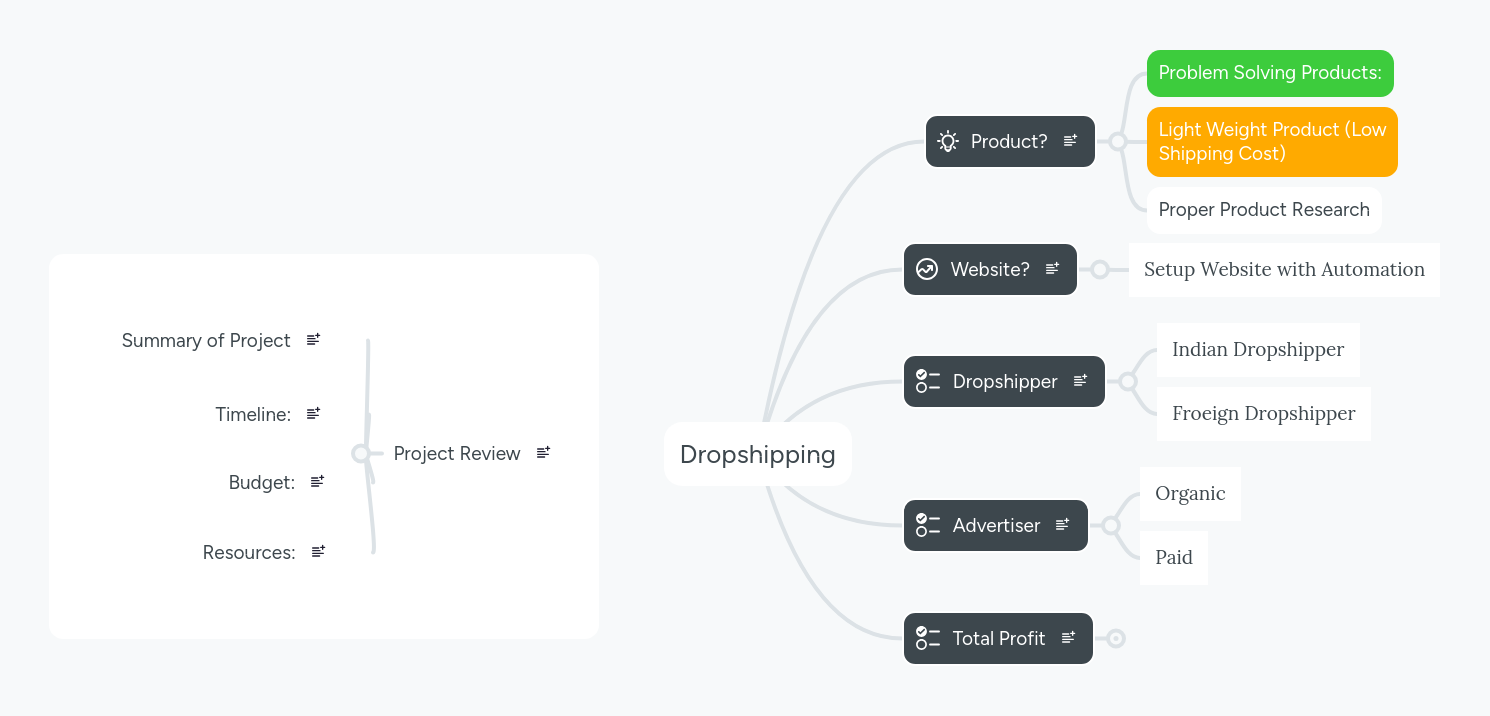Toggle the circle on the Product? branch
The width and height of the screenshot is (1490, 716).
coord(1119,141)
